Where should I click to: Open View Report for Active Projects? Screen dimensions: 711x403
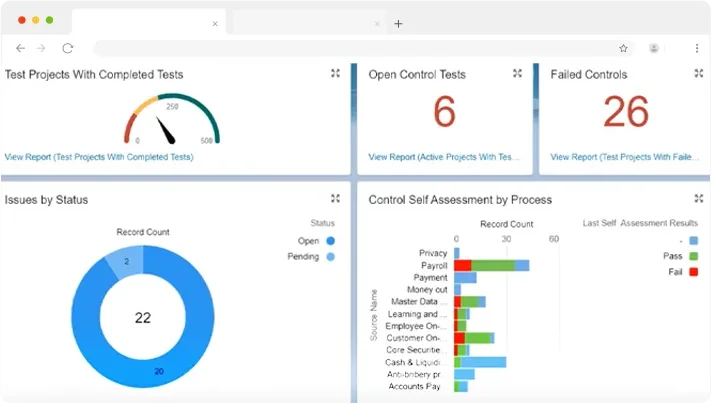tap(443, 157)
